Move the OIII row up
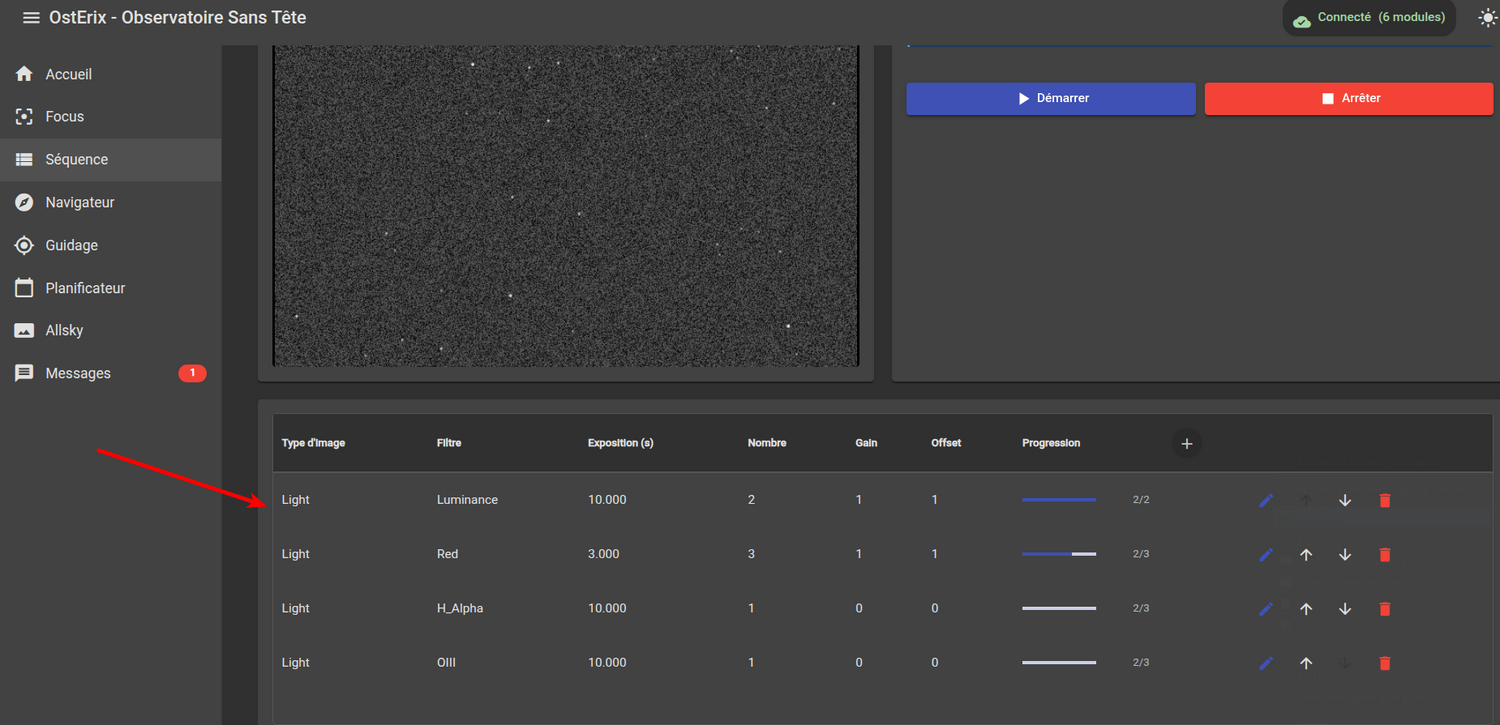This screenshot has width=1500, height=725. (x=1305, y=663)
